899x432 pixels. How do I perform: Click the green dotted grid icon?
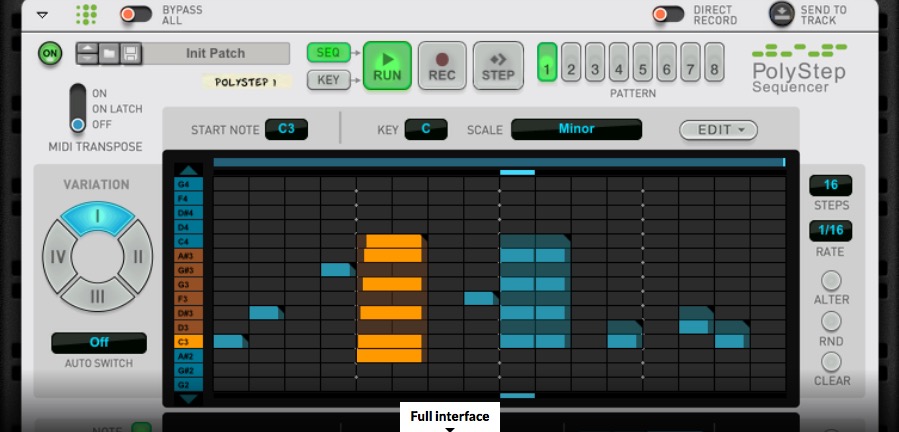(x=87, y=14)
